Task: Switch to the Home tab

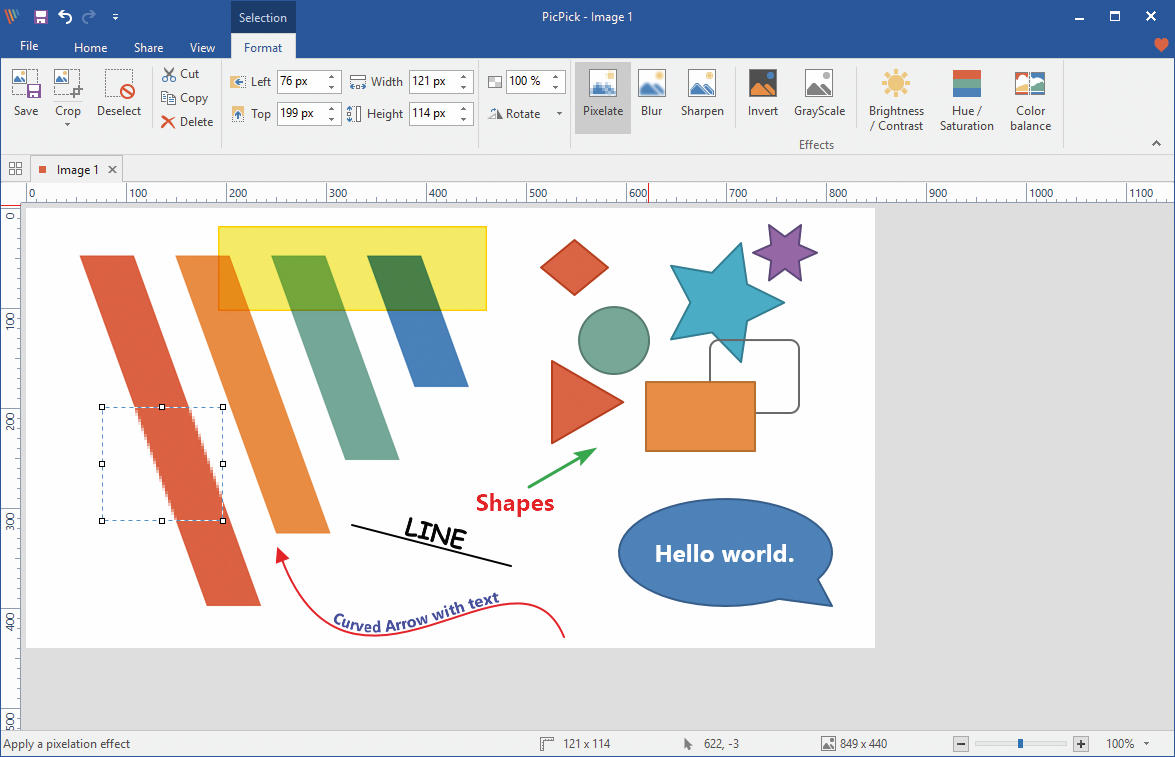Action: point(91,47)
